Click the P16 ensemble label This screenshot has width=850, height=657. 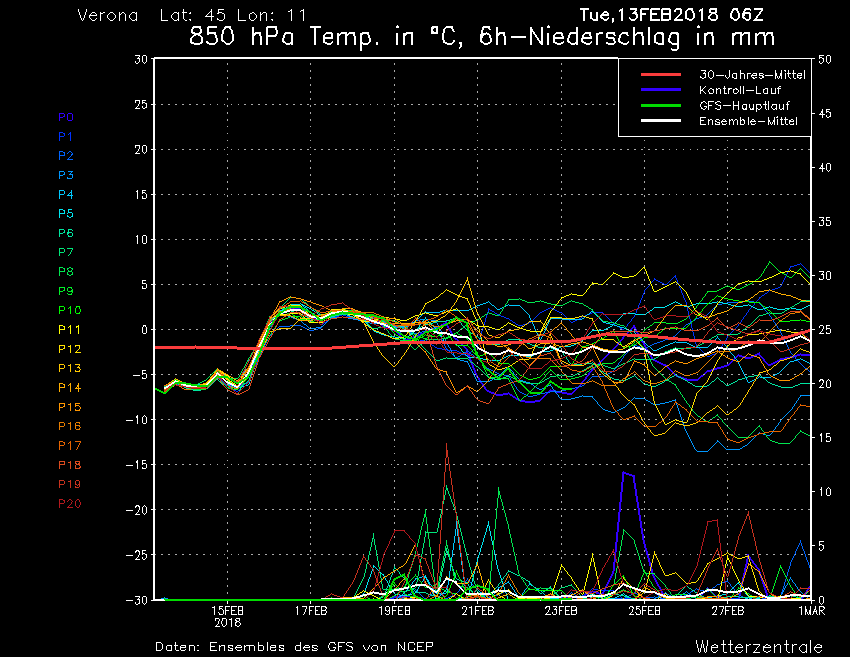point(69,426)
